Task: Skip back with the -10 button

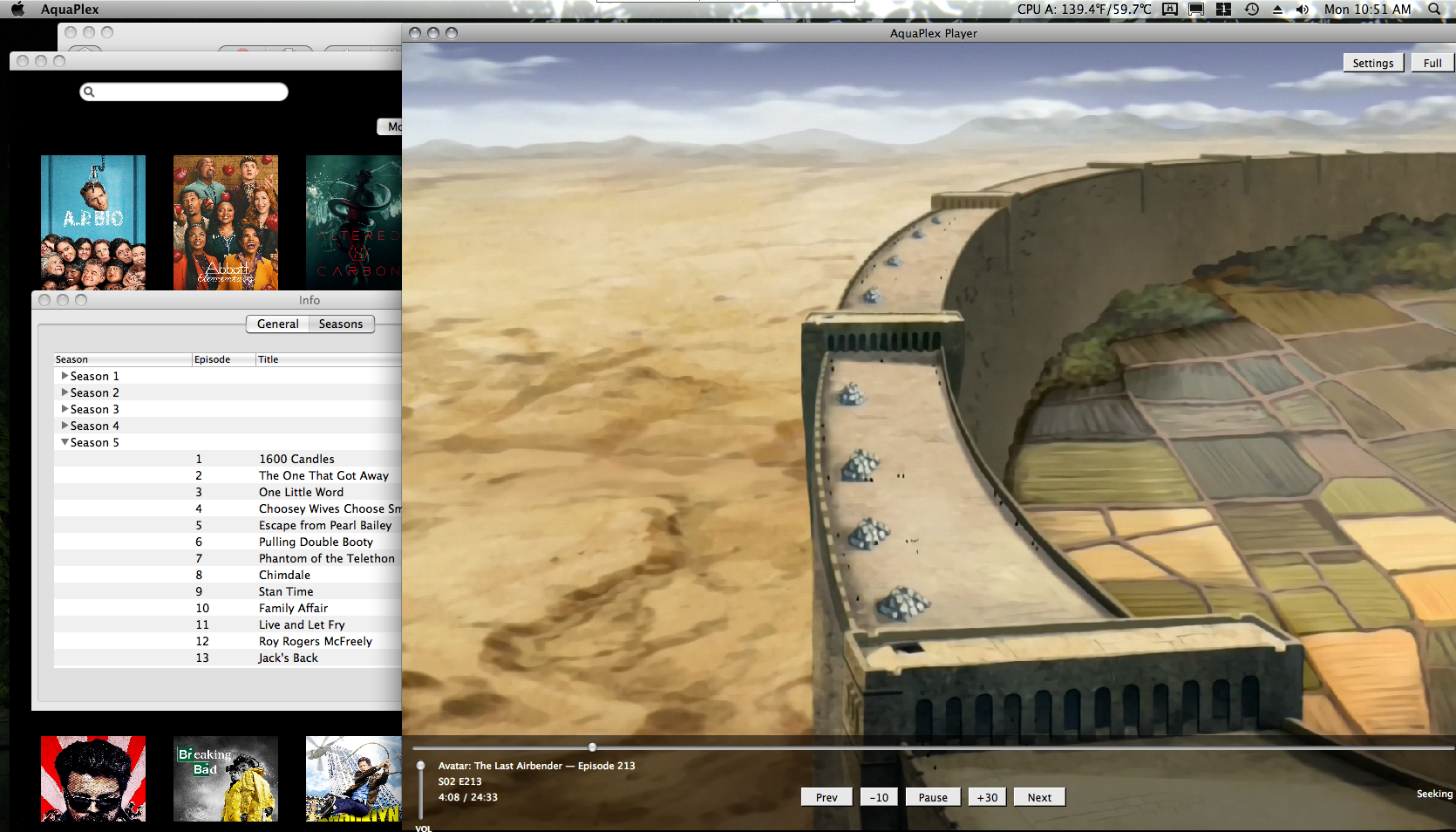Action: (879, 797)
